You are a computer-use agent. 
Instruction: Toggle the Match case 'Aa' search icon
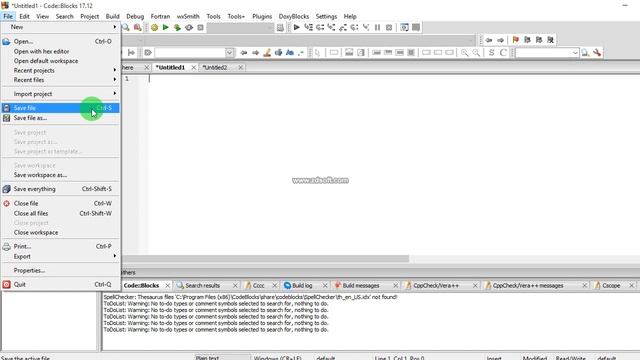point(290,53)
